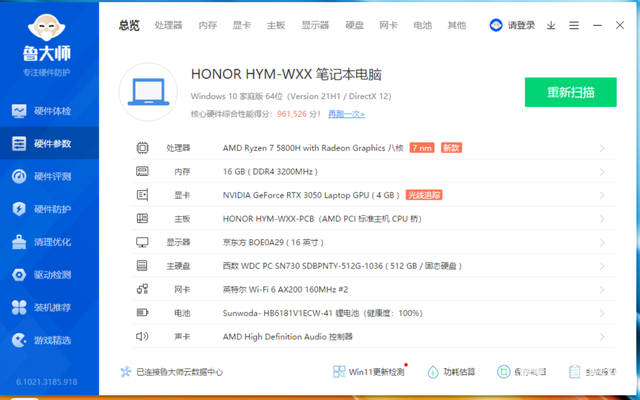Click the download arrow icon
The image size is (640, 400).
tap(551, 25)
